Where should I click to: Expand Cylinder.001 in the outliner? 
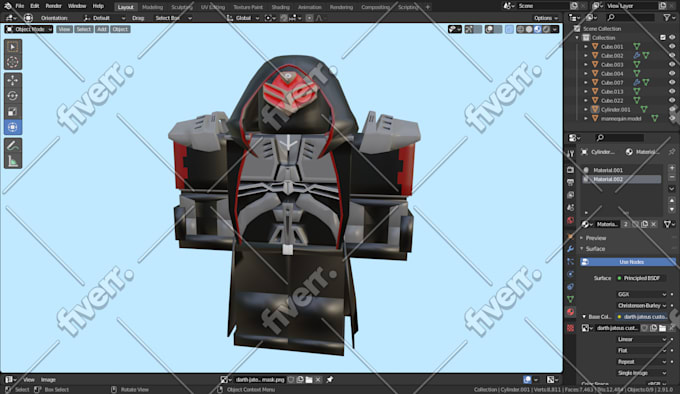coord(586,110)
